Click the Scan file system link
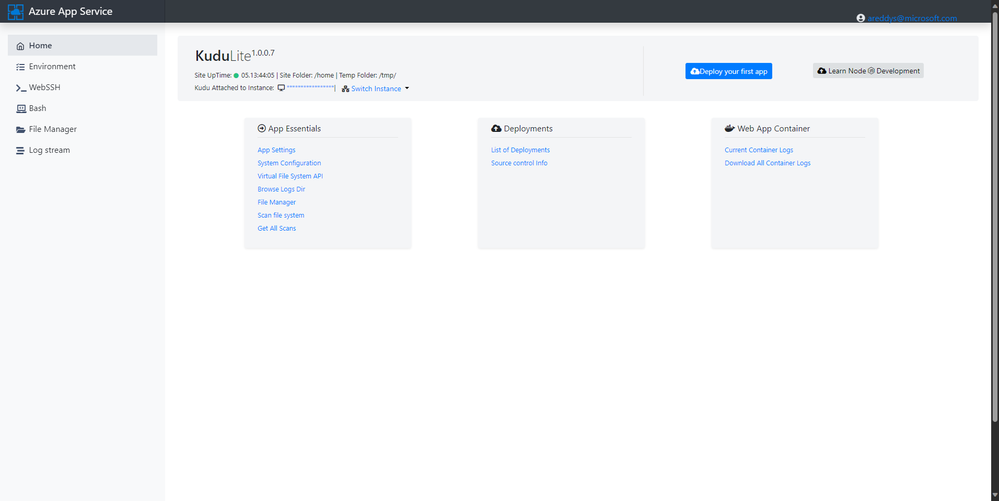 281,215
